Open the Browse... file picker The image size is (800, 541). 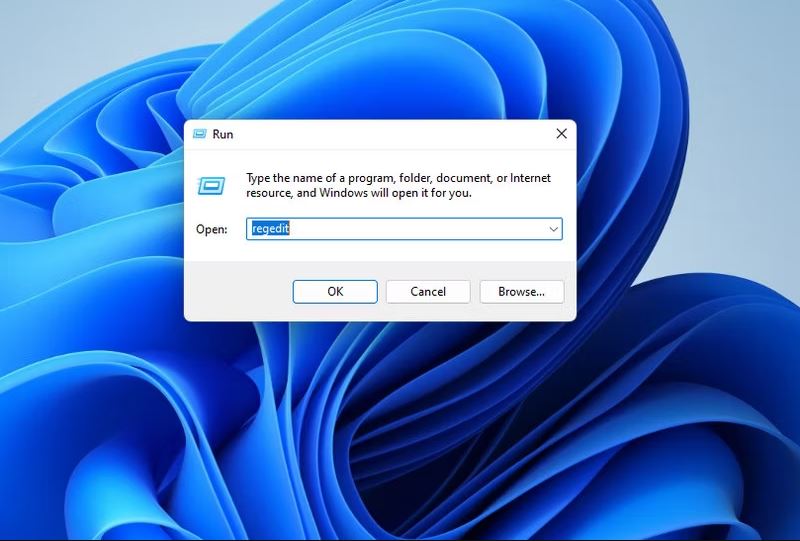521,291
